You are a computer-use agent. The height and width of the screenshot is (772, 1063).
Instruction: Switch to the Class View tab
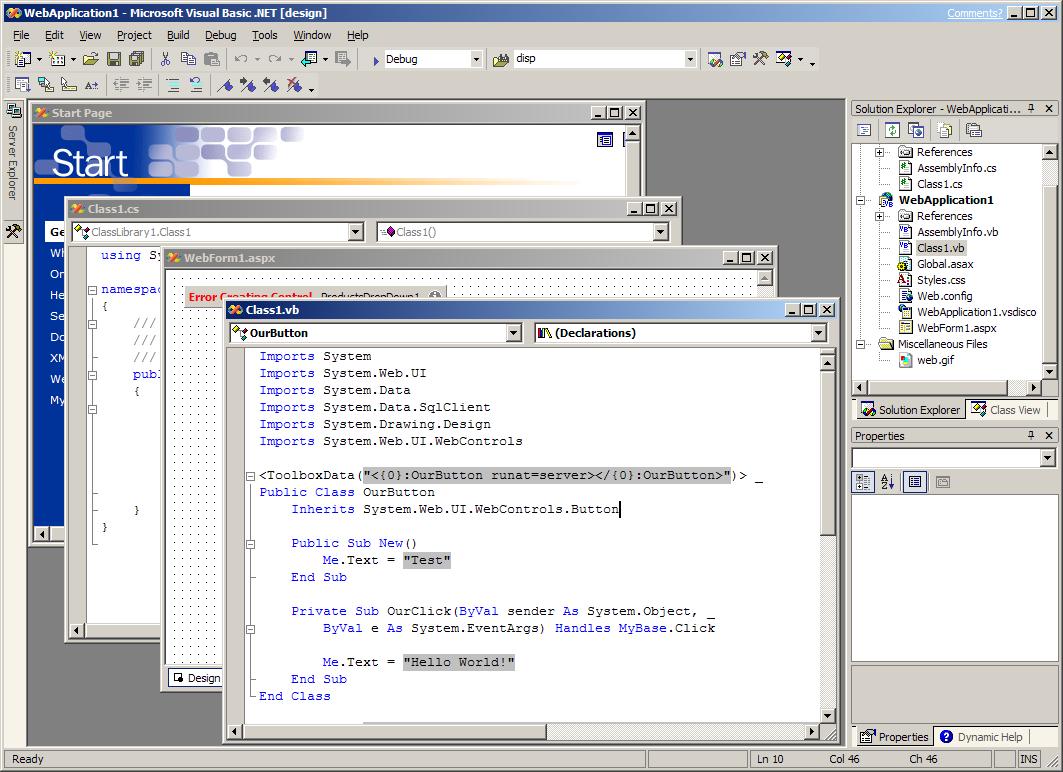click(x=1007, y=410)
